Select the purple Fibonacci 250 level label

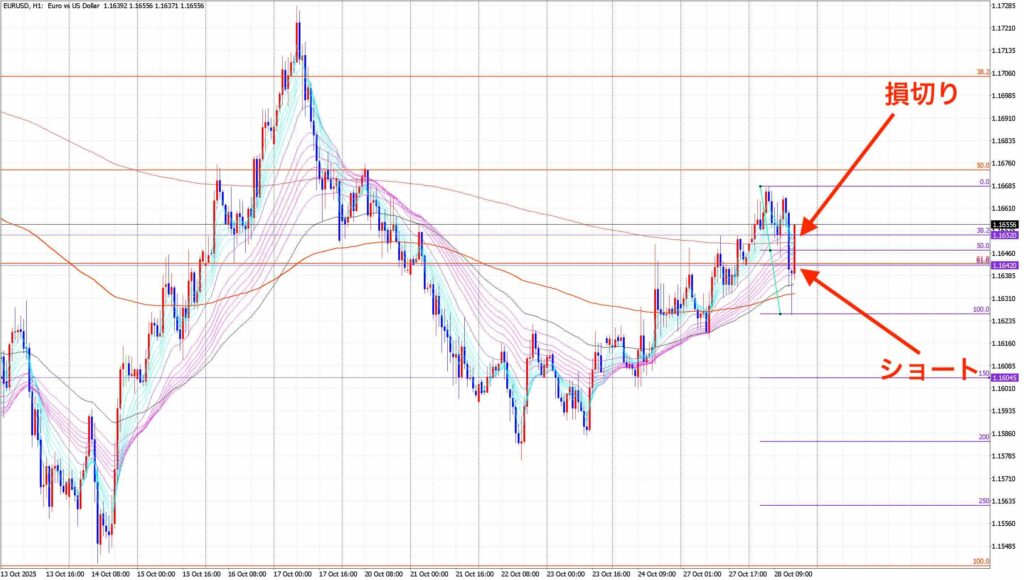[983, 501]
